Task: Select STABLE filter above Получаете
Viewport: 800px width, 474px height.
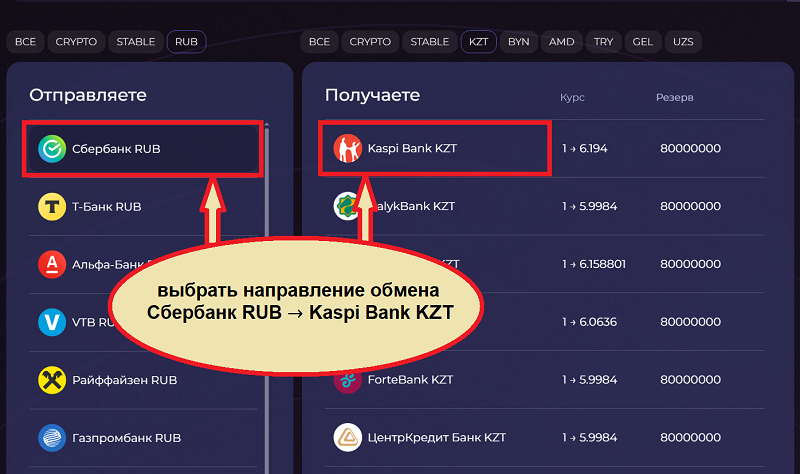Action: pos(430,42)
